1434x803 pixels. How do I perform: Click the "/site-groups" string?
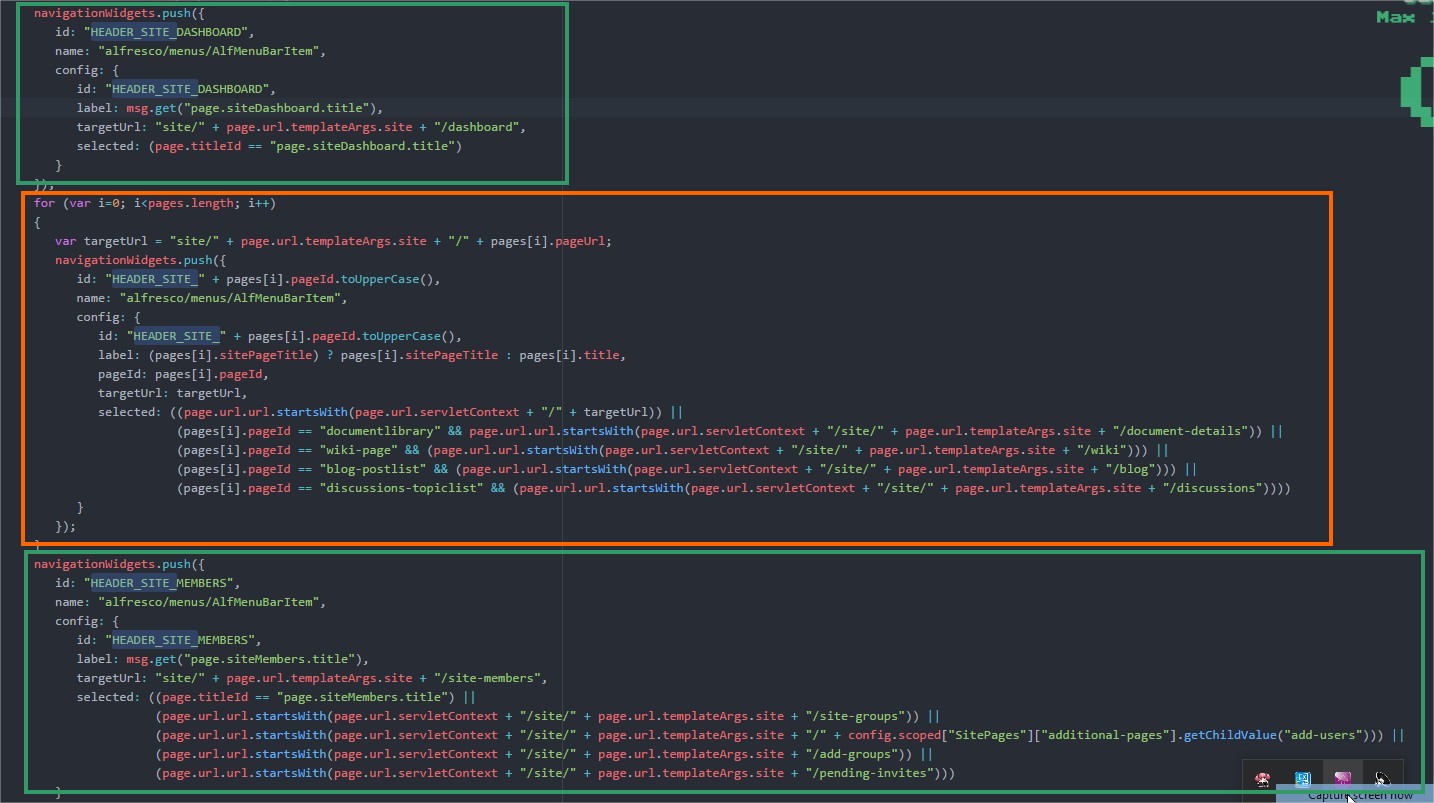[x=856, y=716]
